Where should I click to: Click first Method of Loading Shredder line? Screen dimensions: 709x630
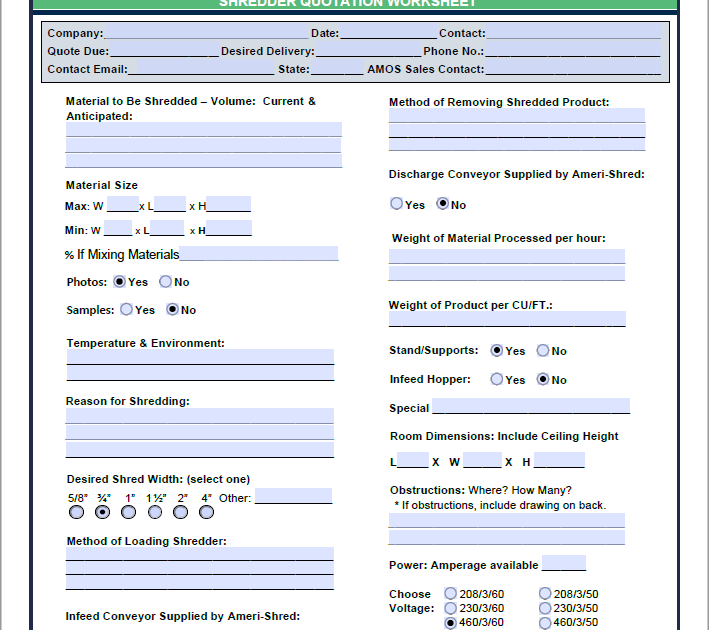coord(199,554)
